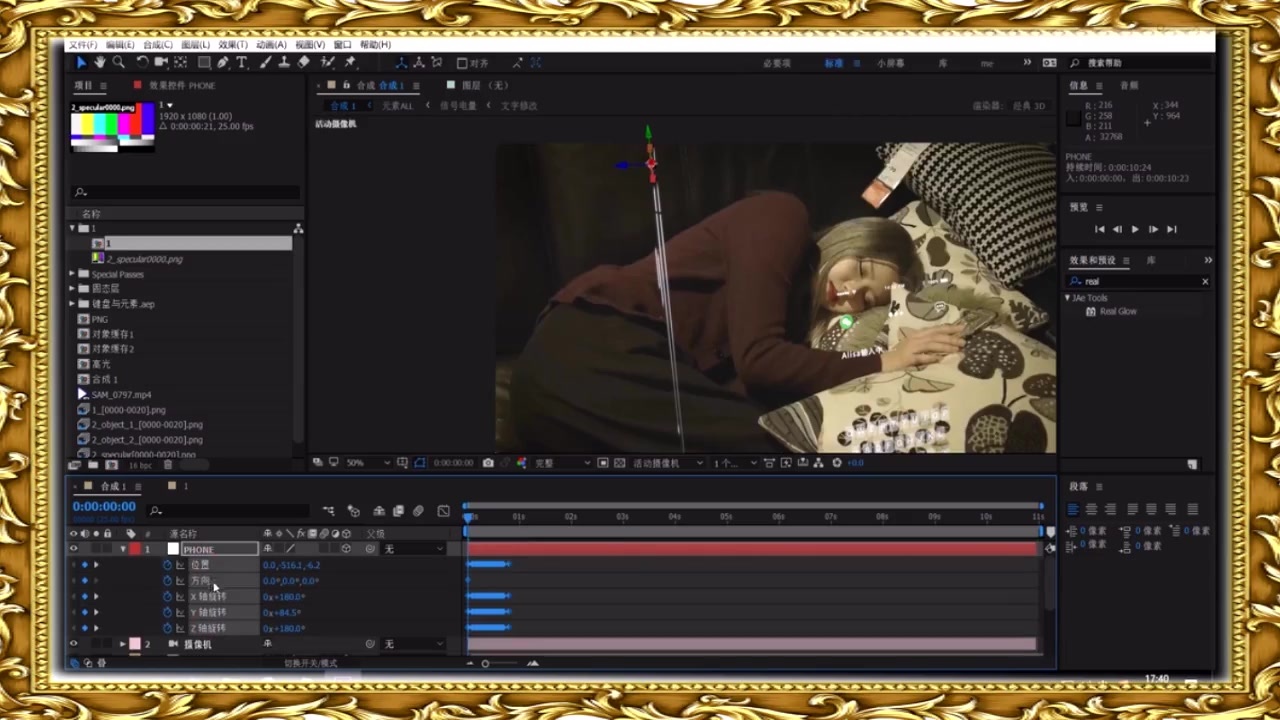Select the Puppet Pin tool
1280x720 pixels.
(350, 62)
